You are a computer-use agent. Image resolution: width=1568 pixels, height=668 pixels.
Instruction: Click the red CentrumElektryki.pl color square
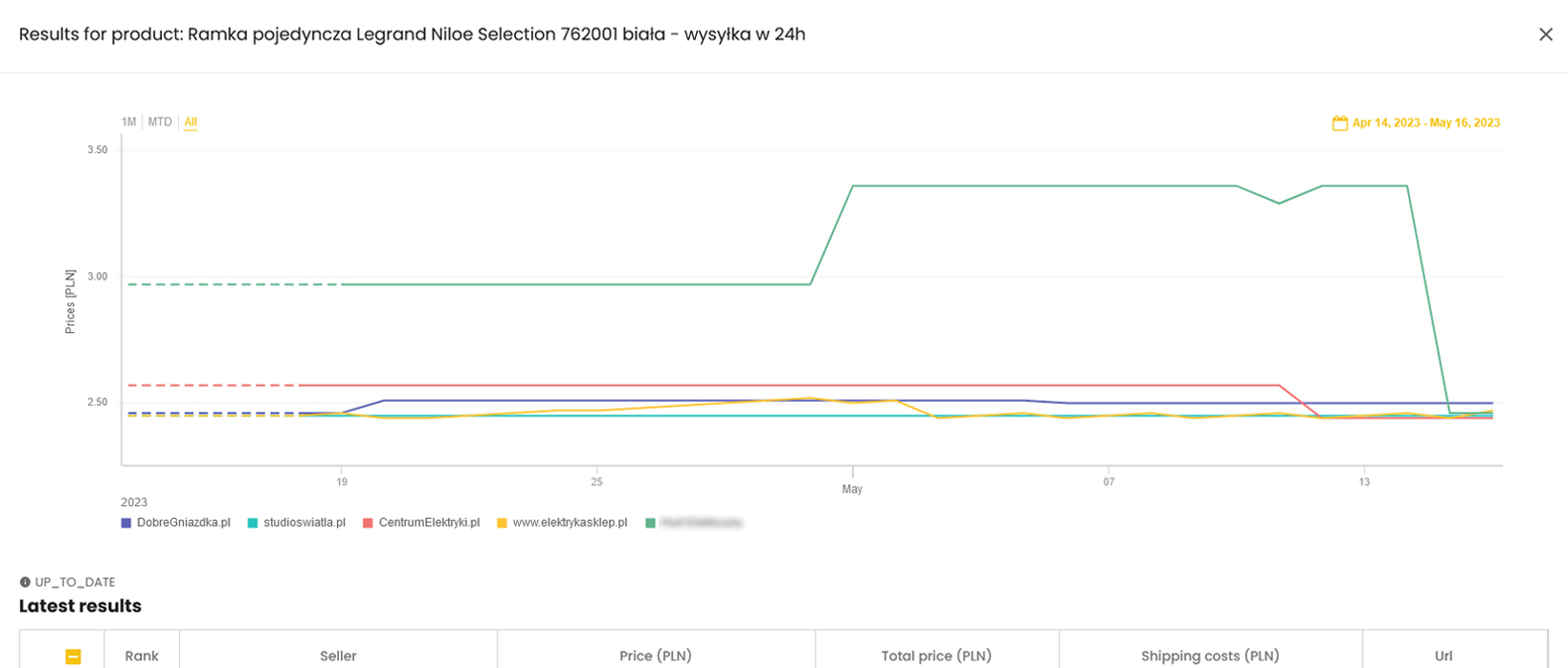368,523
